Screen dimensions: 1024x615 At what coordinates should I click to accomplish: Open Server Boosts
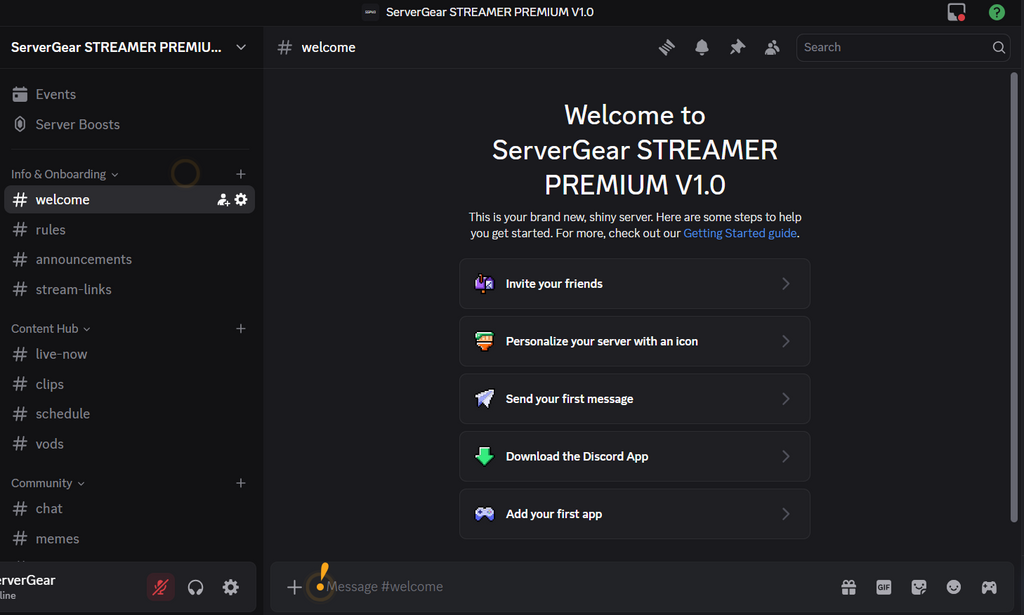click(x=77, y=125)
